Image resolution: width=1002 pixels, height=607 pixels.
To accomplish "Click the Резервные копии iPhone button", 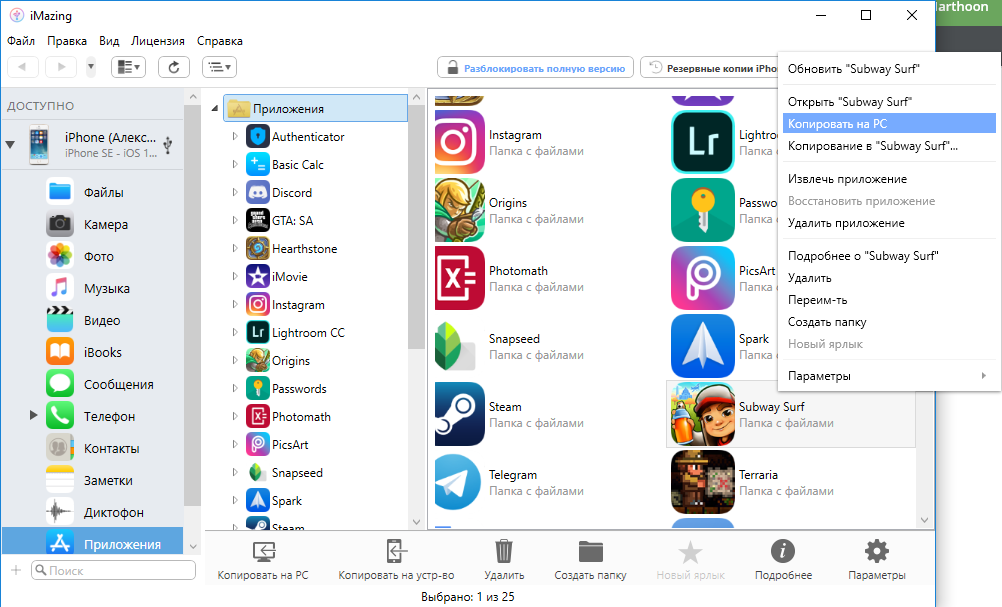I will click(x=709, y=68).
